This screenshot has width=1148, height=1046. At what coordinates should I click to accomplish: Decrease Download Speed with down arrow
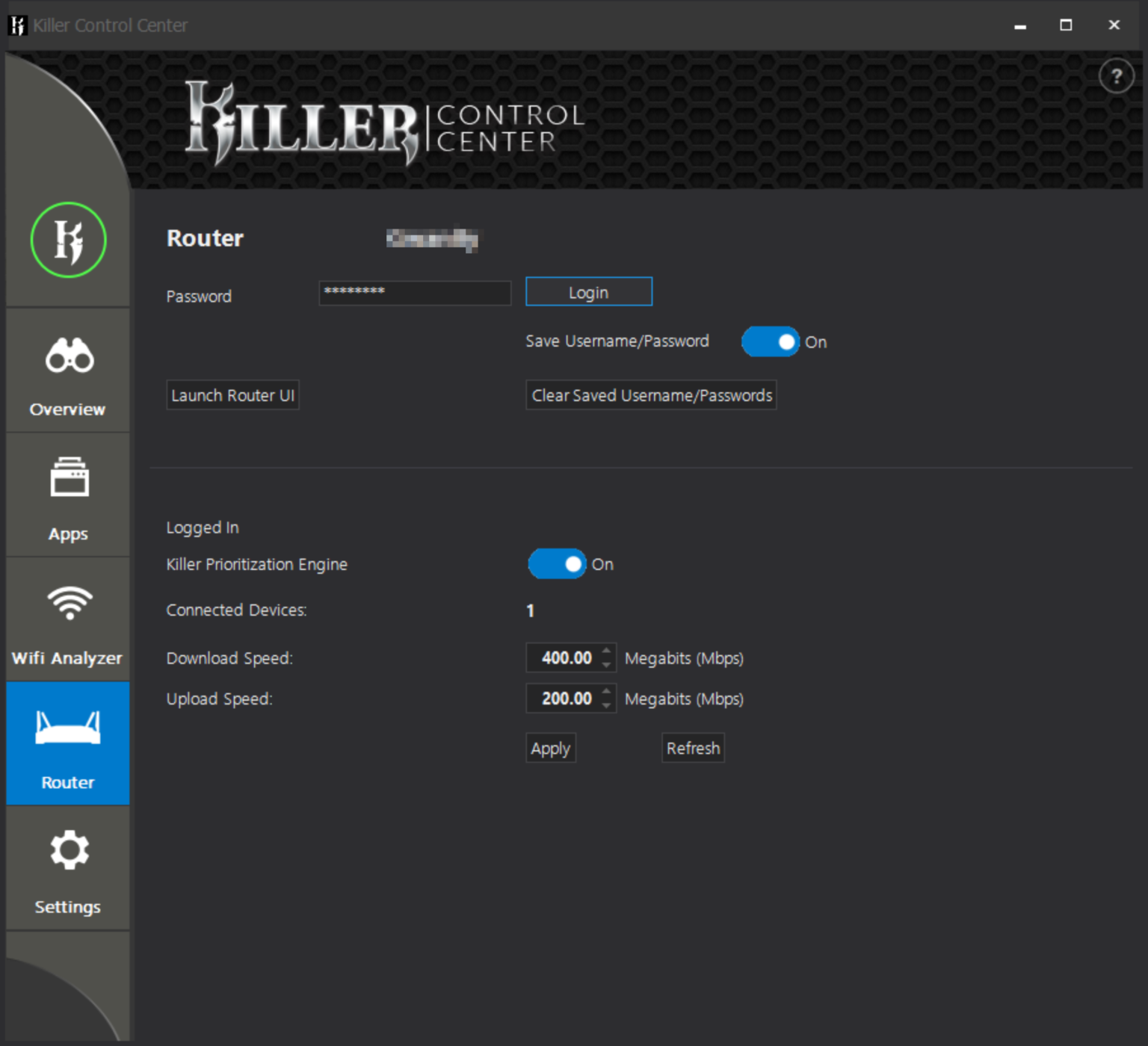point(607,664)
